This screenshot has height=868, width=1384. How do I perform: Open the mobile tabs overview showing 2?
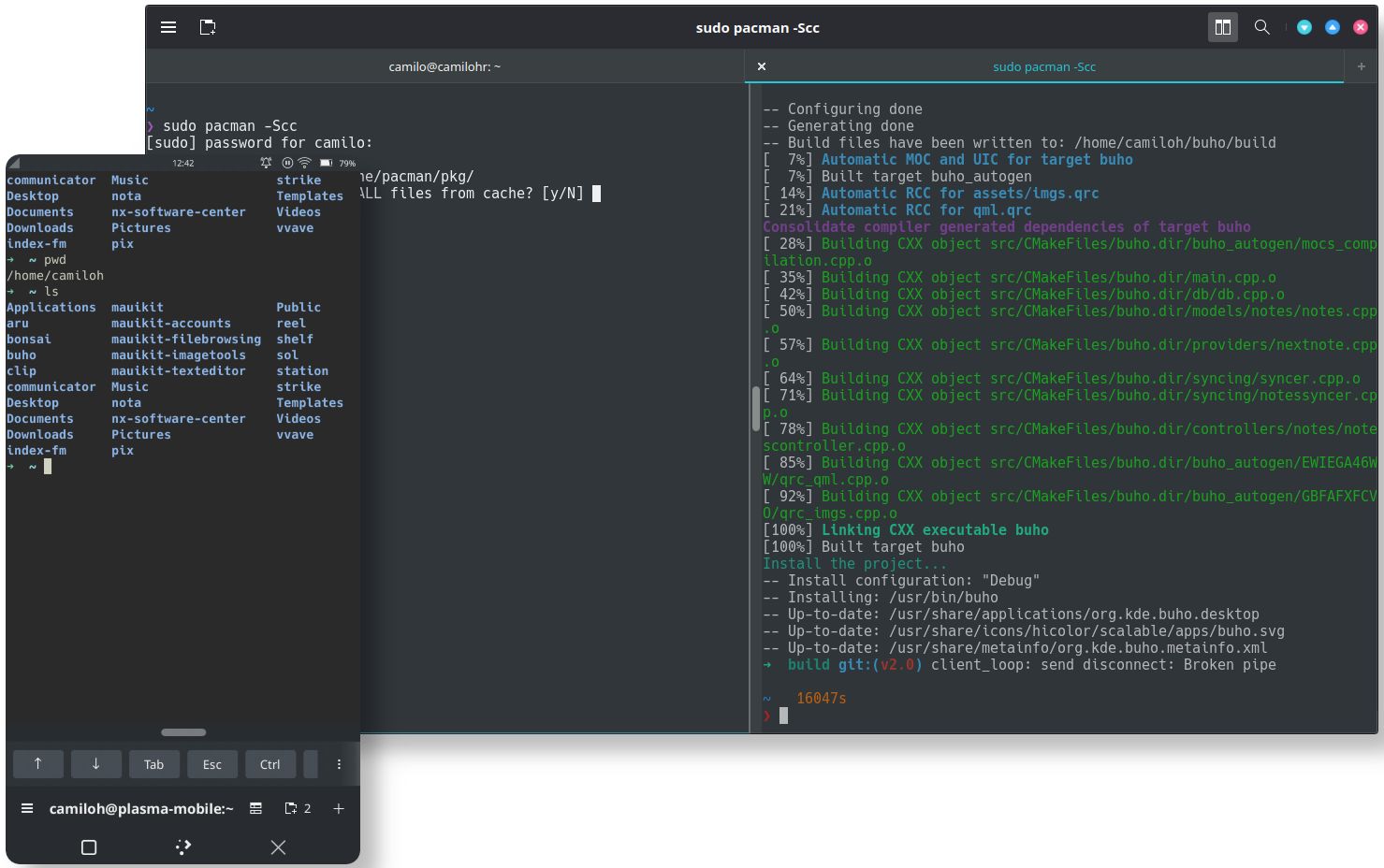(x=298, y=808)
